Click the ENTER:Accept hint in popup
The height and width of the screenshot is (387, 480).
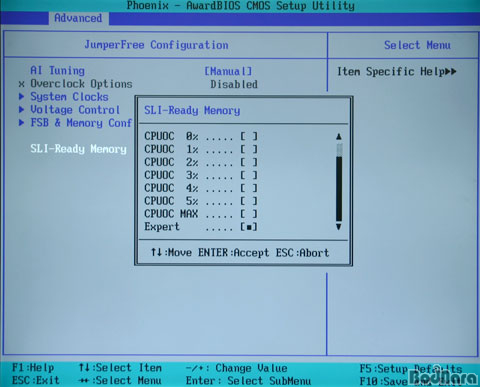pyautogui.click(x=233, y=253)
